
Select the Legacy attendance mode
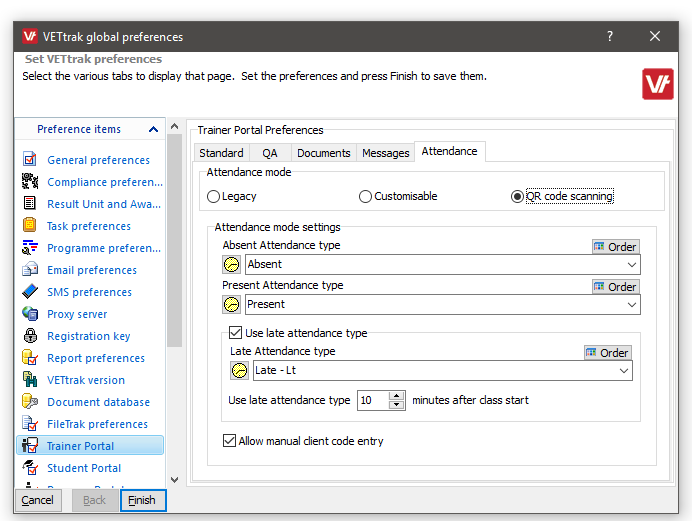(214, 197)
